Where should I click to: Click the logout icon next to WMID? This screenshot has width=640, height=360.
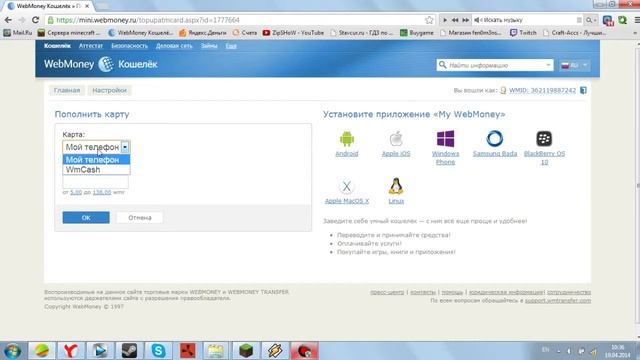tap(583, 90)
